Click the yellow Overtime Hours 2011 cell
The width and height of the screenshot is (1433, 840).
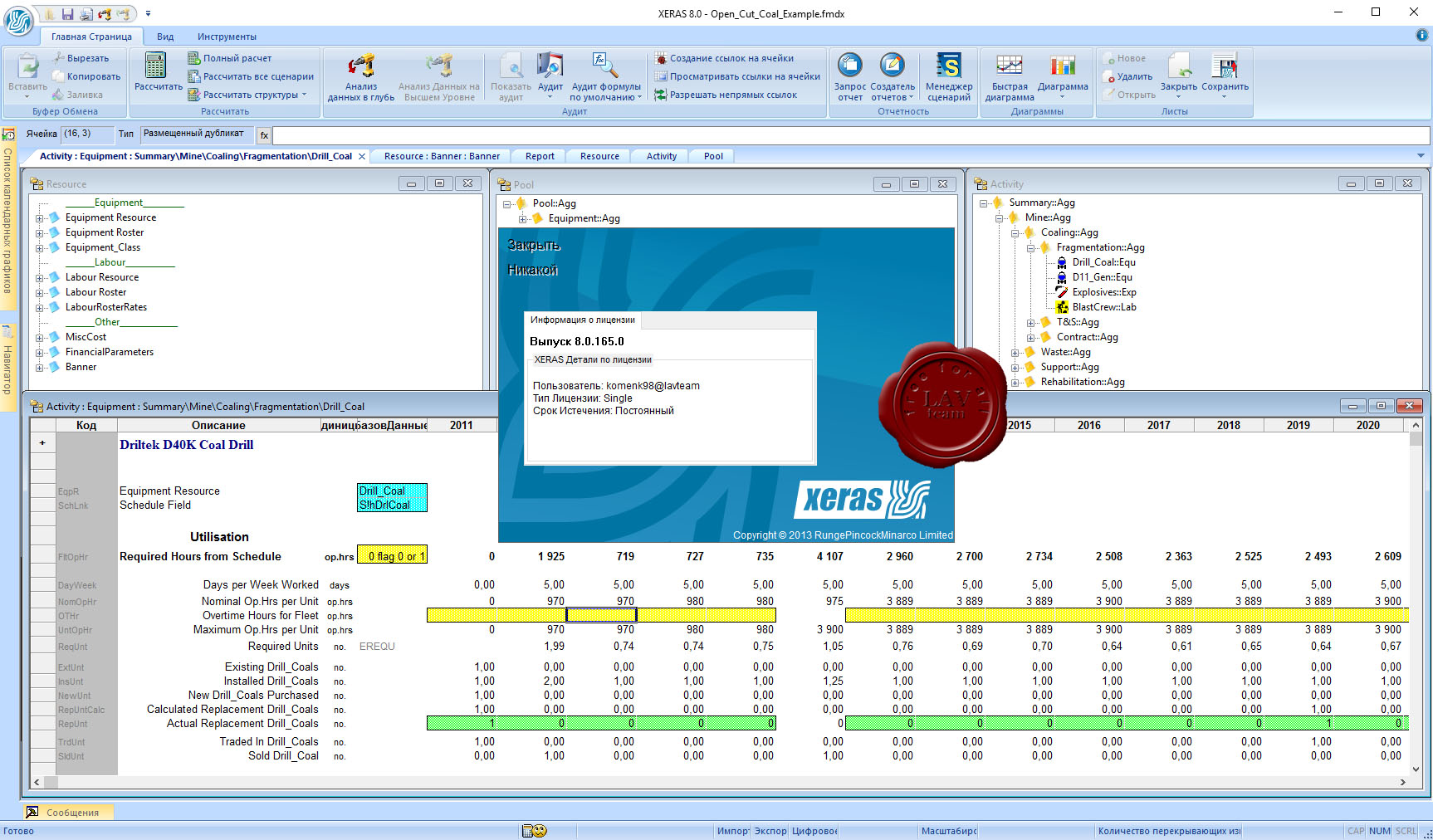coord(462,615)
